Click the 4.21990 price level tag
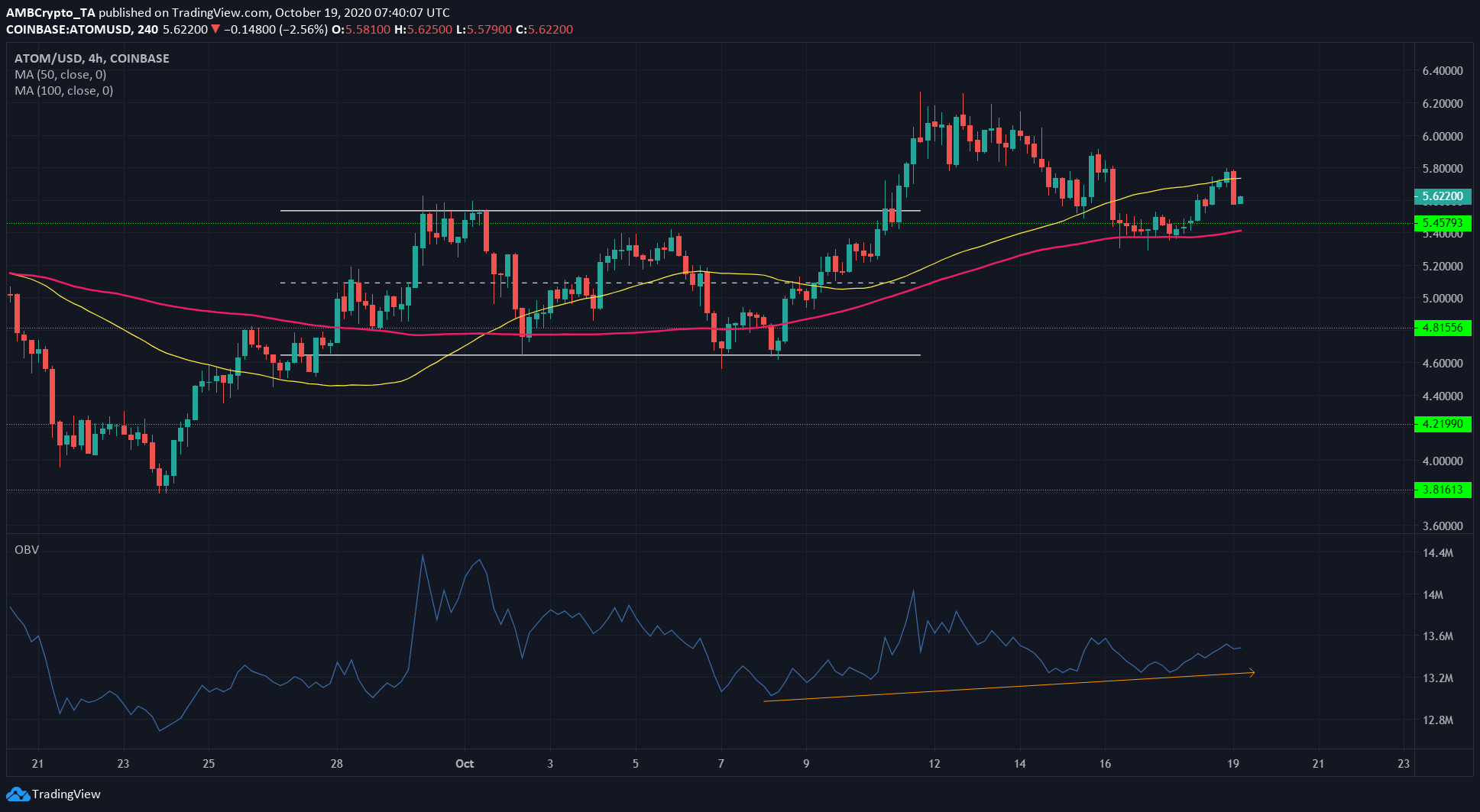Viewport: 1480px width, 812px height. coord(1443,424)
